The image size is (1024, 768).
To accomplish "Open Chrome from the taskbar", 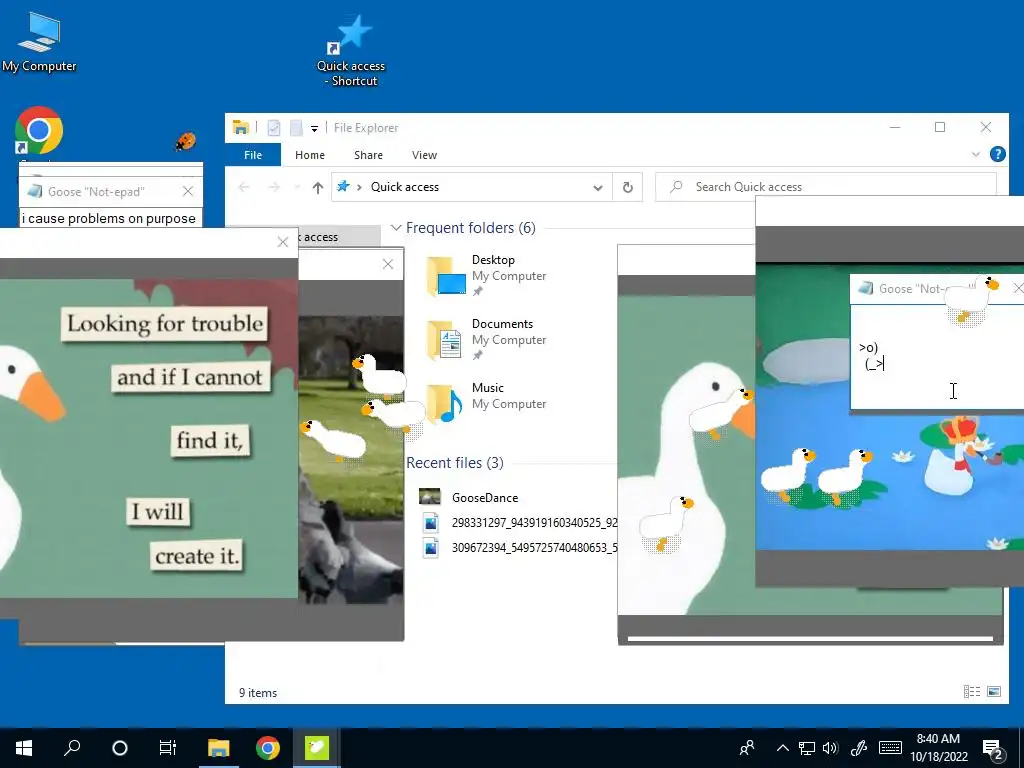I will [x=268, y=748].
